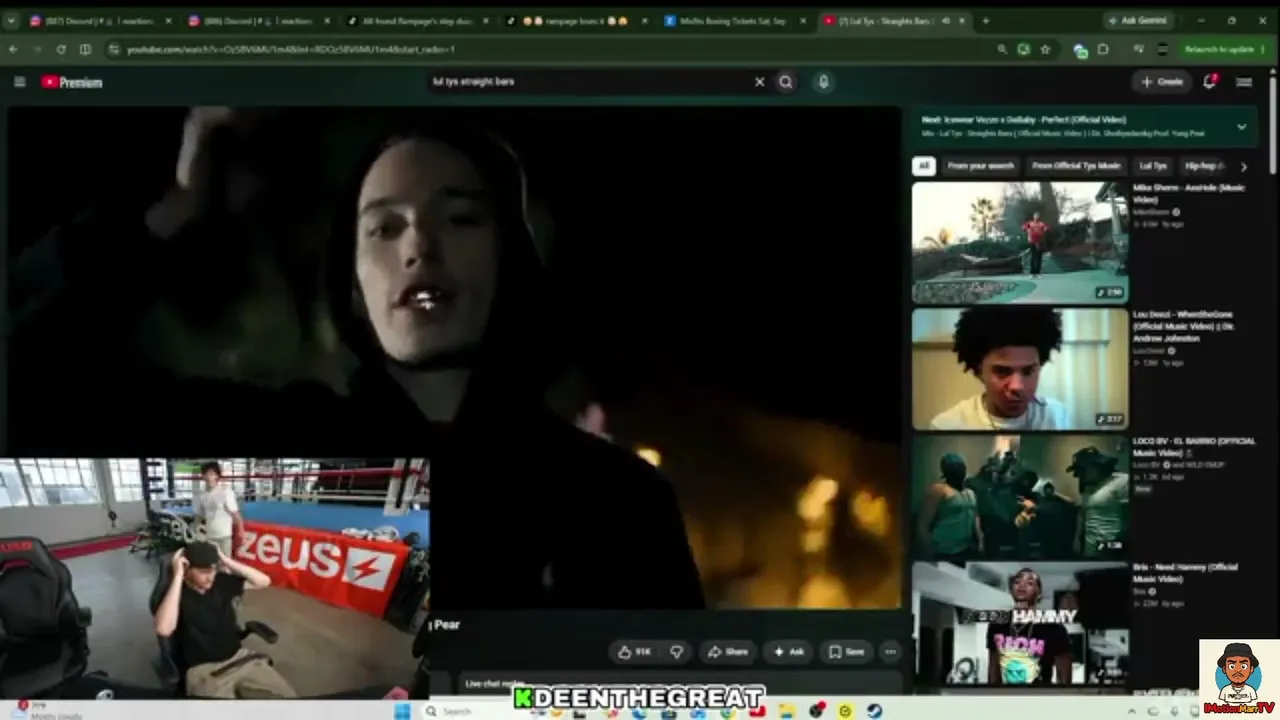
Task: Open the Lou Deezi WhereSheGone video thumbnail
Action: 1020,368
